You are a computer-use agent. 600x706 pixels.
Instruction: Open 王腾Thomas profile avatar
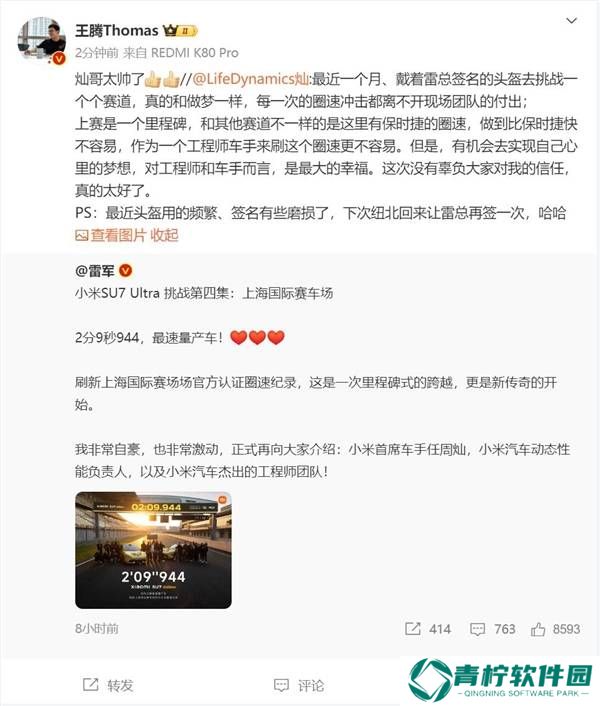(x=41, y=39)
